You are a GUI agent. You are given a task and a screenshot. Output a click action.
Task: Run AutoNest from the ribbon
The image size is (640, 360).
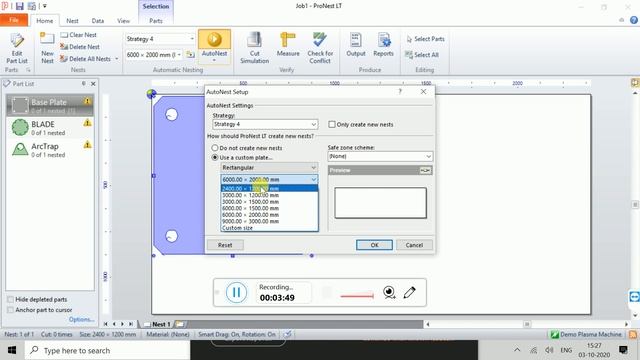click(x=214, y=46)
